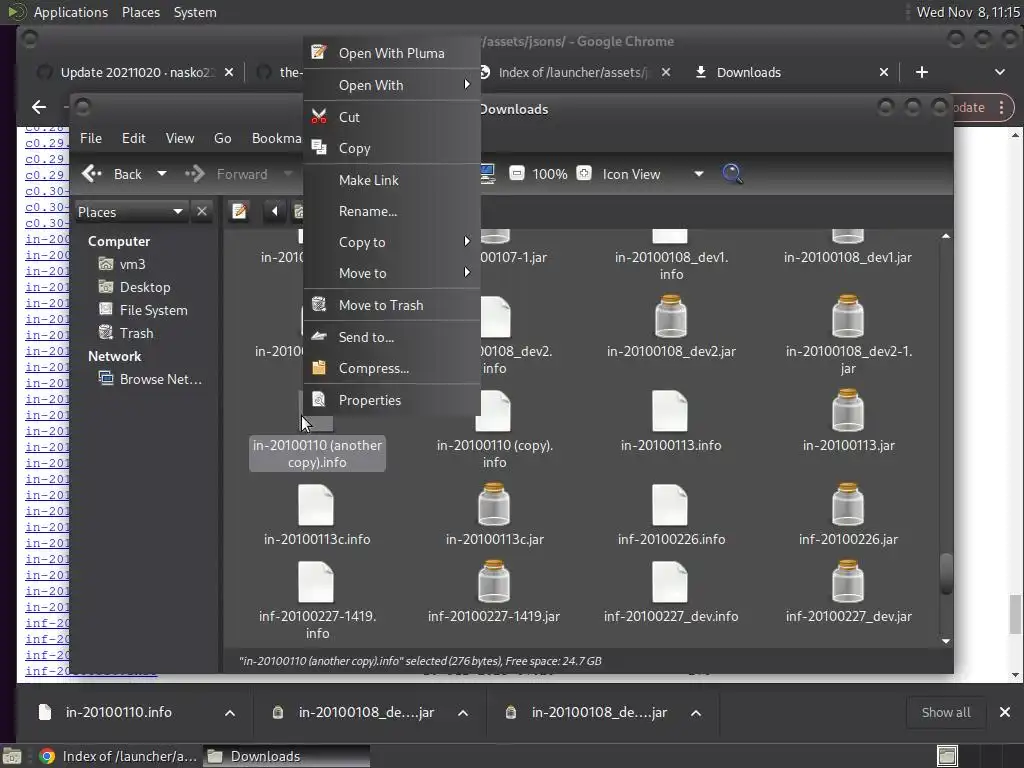Open the View menu in file manager
Viewport: 1024px width, 768px height.
[x=180, y=138]
